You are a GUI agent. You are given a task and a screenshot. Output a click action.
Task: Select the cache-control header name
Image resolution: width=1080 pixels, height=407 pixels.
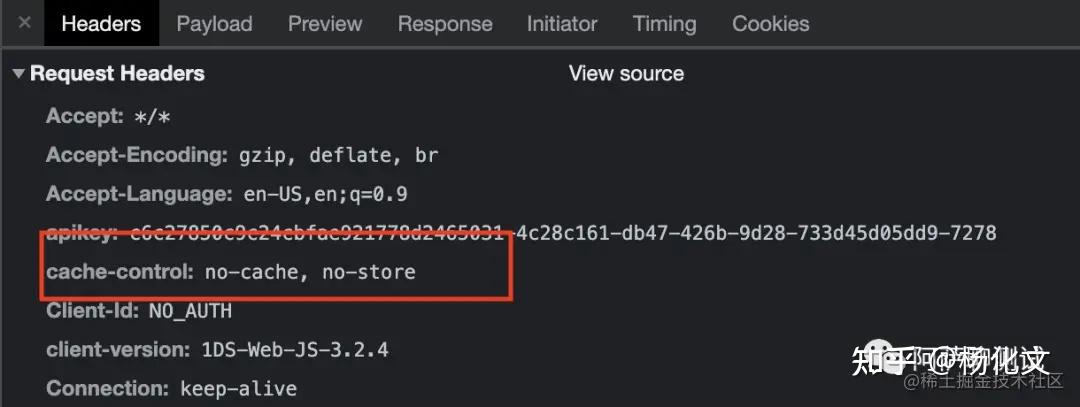121,271
